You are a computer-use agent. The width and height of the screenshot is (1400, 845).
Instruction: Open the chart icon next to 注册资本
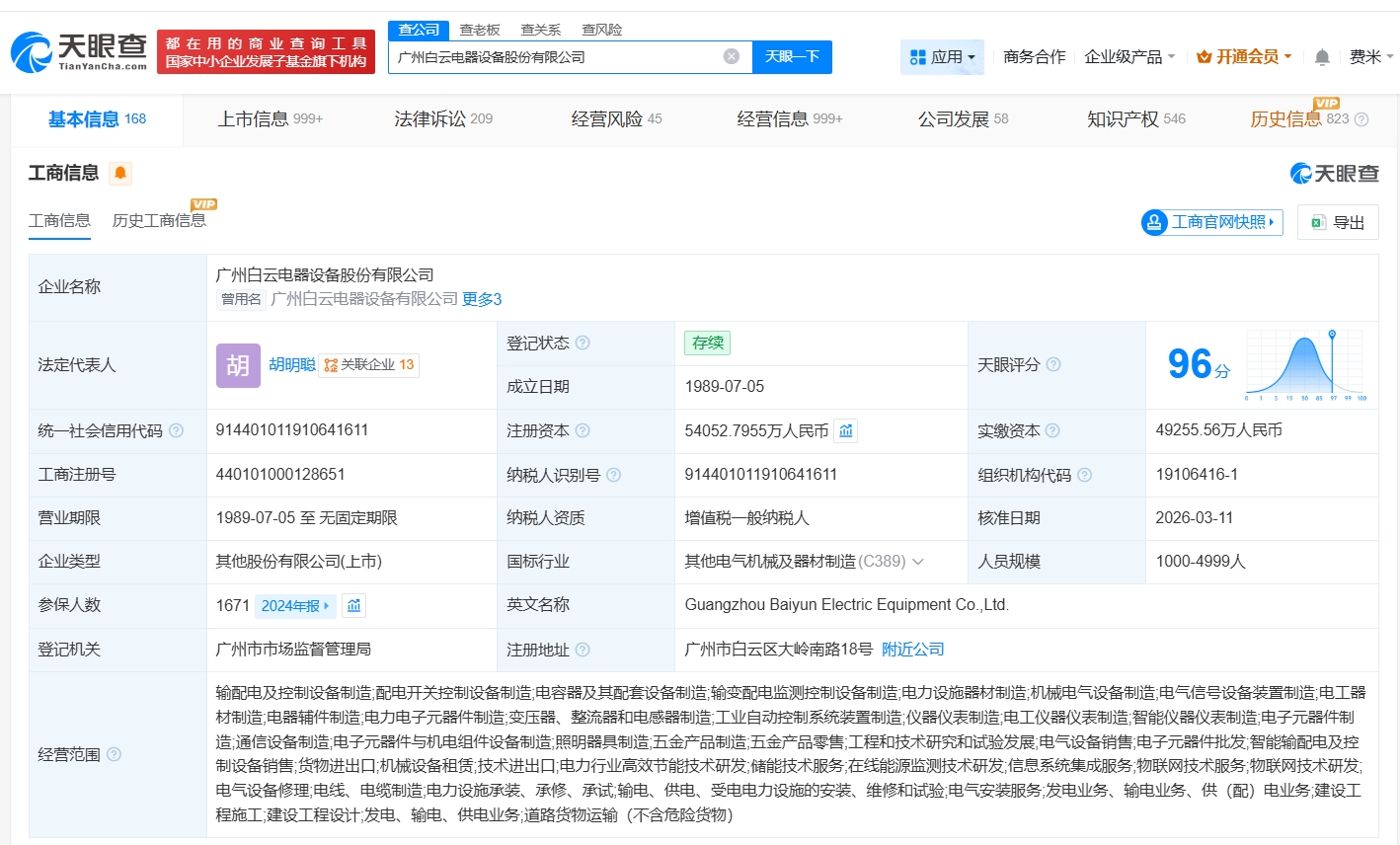(846, 430)
